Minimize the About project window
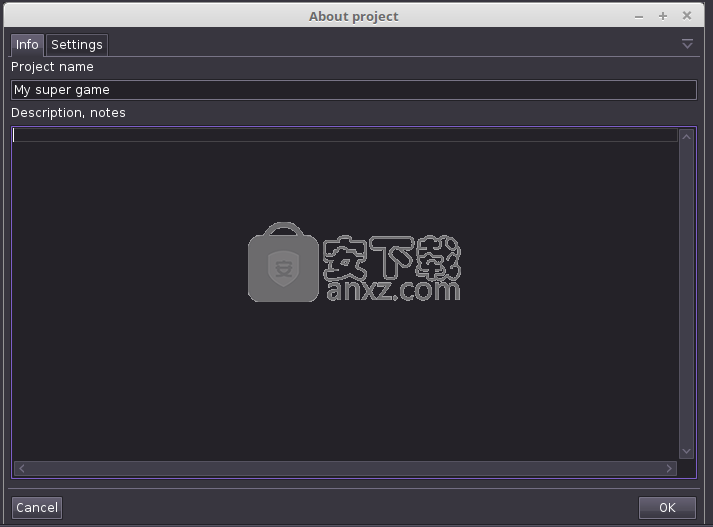Image resolution: width=713 pixels, height=527 pixels. pyautogui.click(x=639, y=17)
